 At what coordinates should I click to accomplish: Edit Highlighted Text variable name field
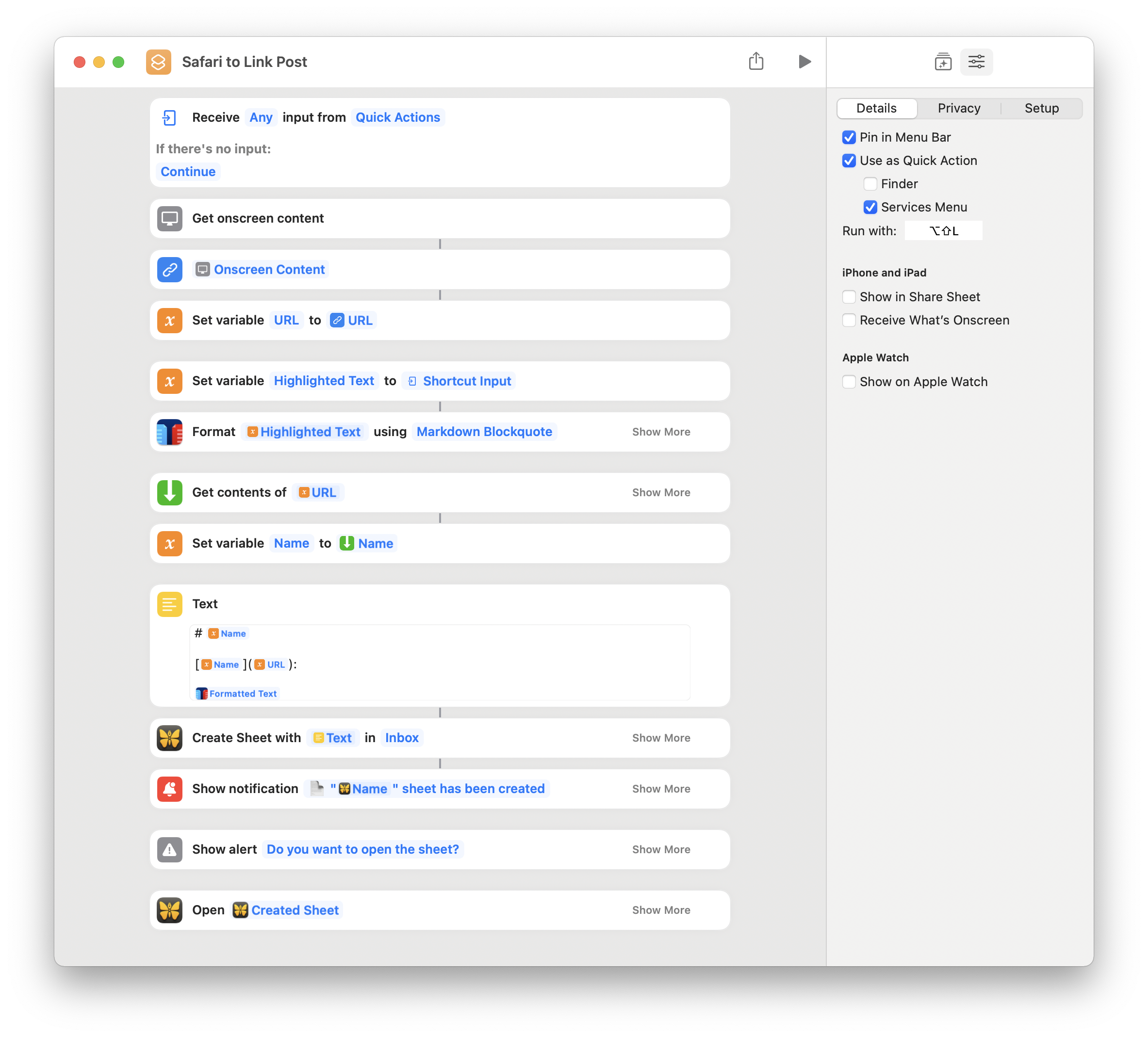324,380
